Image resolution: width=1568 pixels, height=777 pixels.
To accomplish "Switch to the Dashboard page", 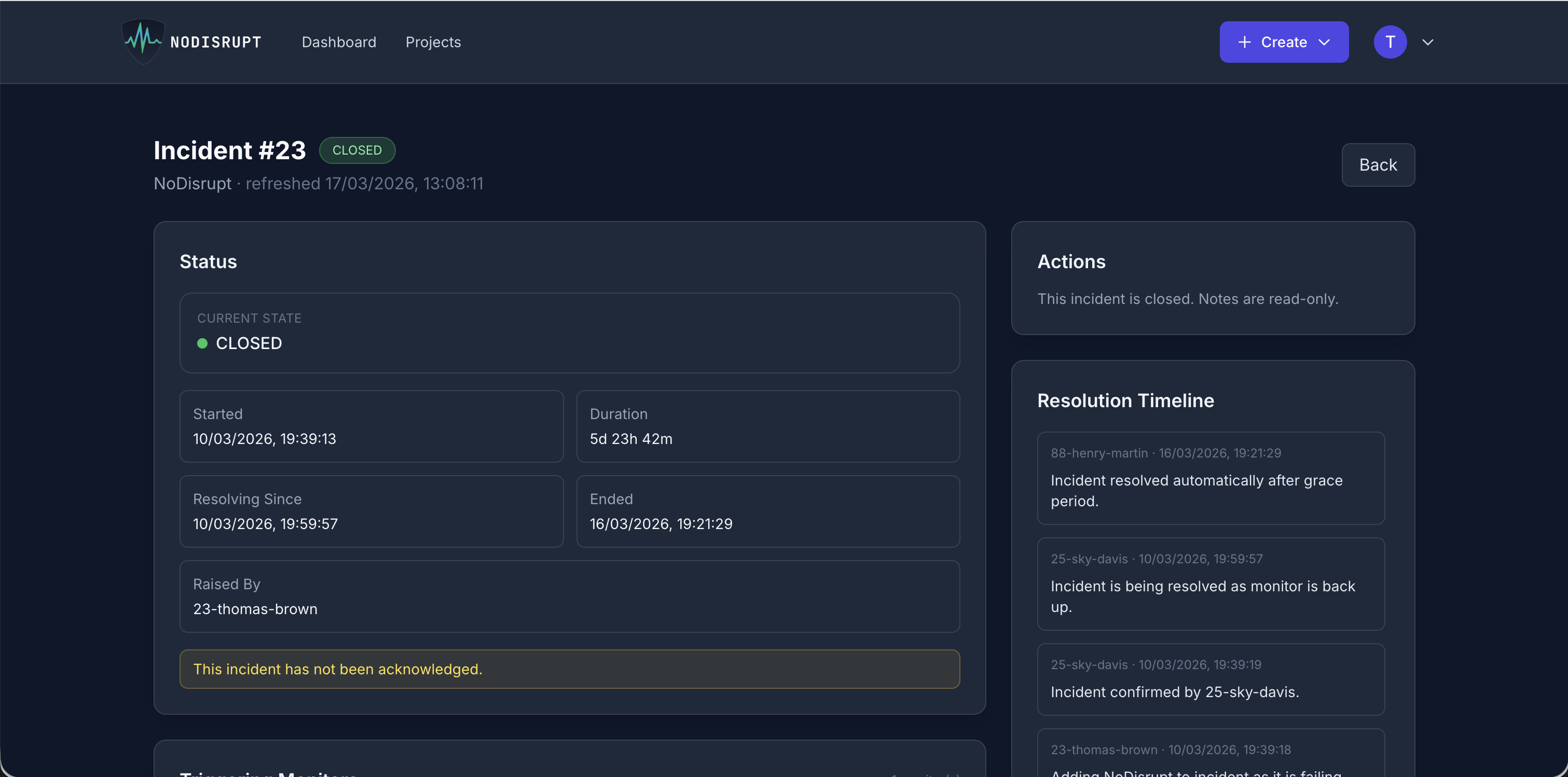I will 339,42.
